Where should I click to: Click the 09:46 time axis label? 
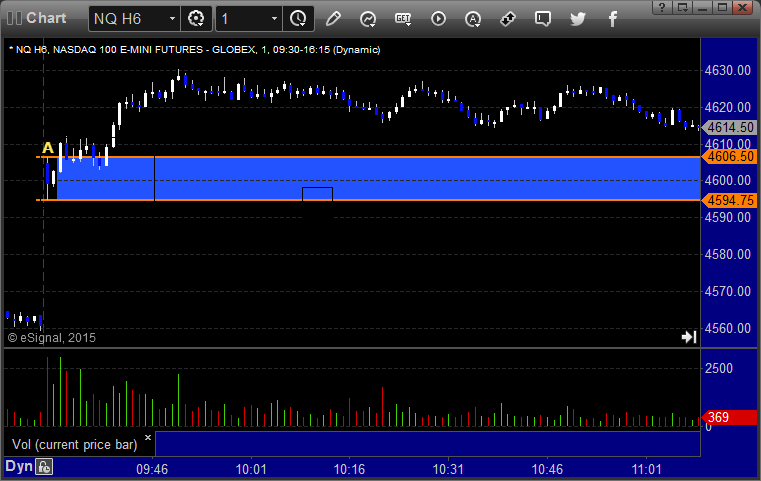pos(152,469)
